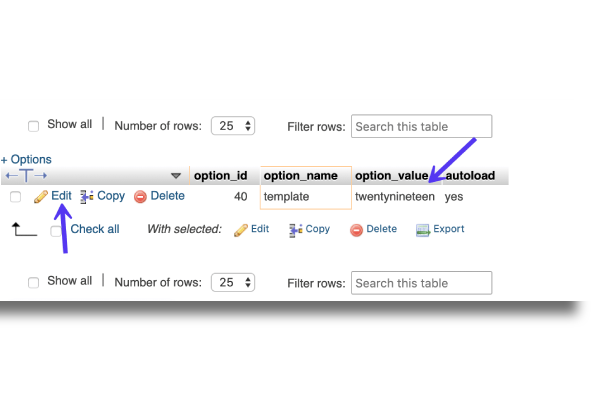Open the bottom Number of rows dropdown
Screen dimensions: 600x400
(x=233, y=282)
